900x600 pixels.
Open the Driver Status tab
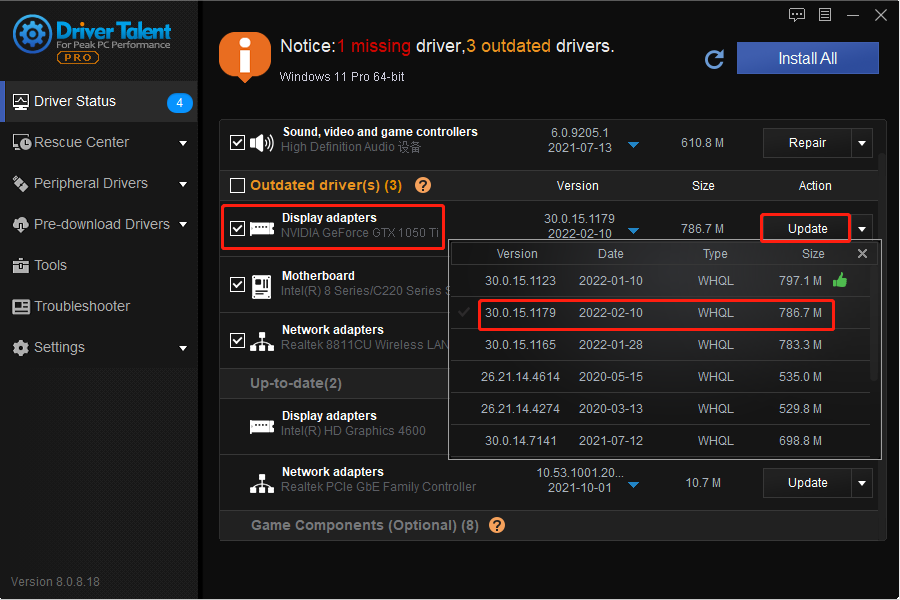(x=99, y=102)
